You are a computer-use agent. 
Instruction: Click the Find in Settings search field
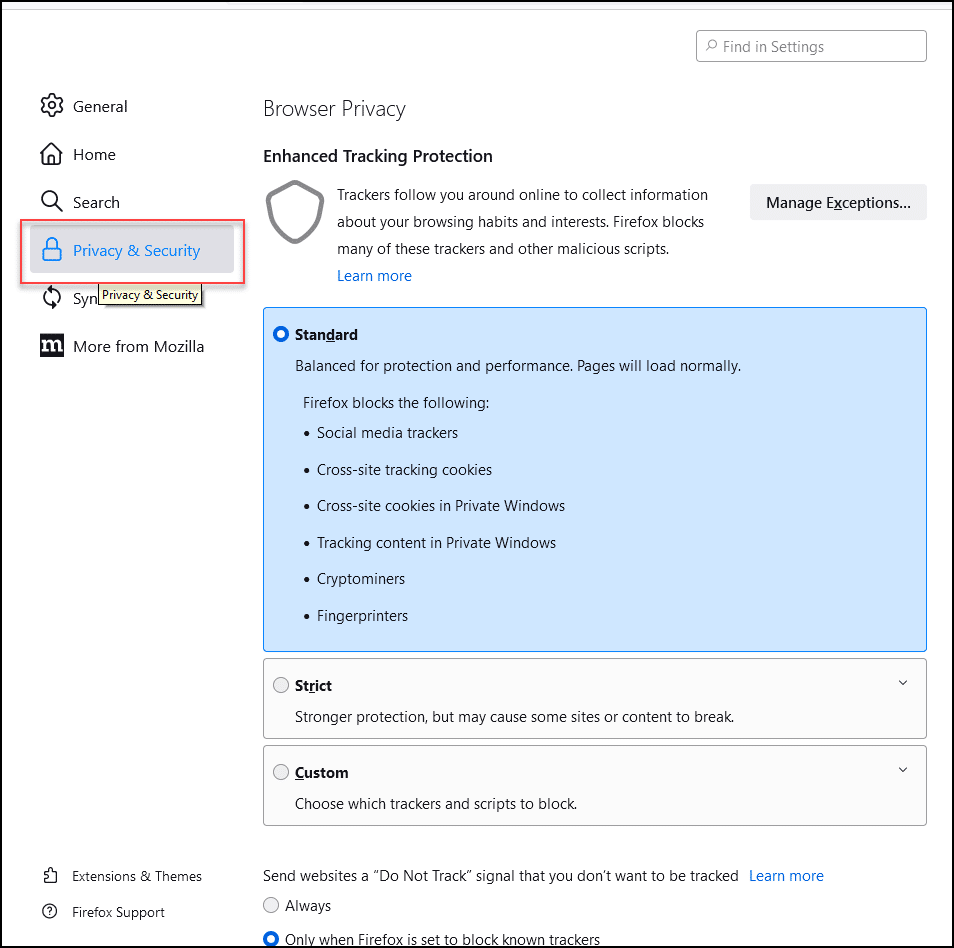[x=811, y=46]
